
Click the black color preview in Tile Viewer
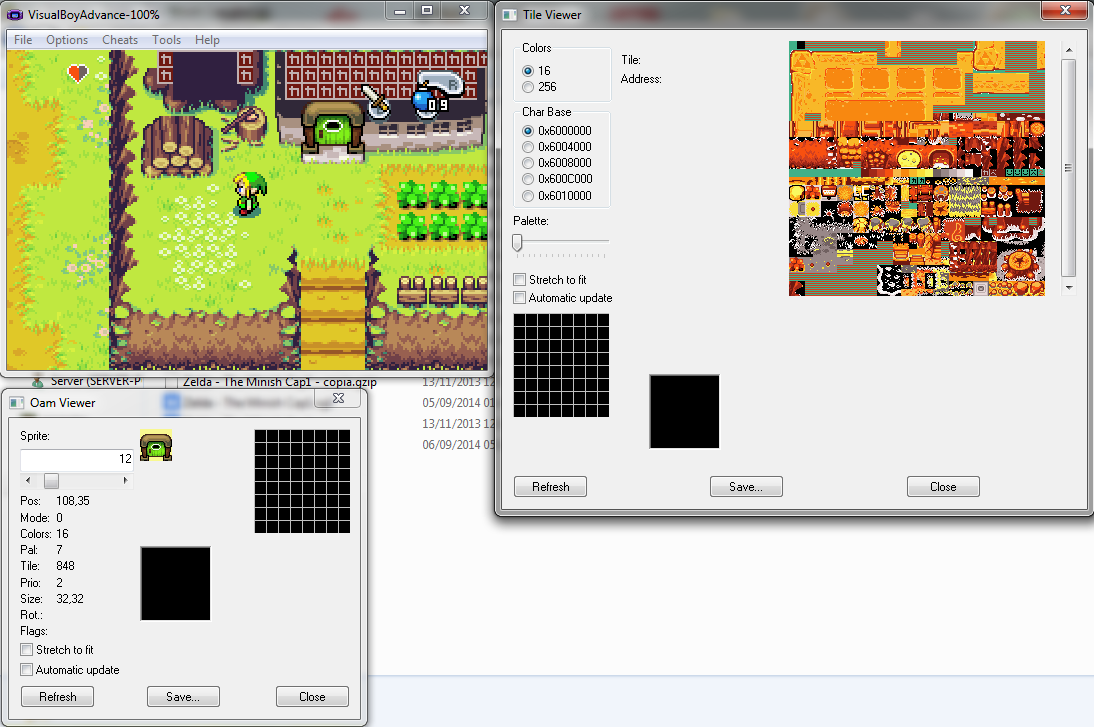[x=684, y=412]
